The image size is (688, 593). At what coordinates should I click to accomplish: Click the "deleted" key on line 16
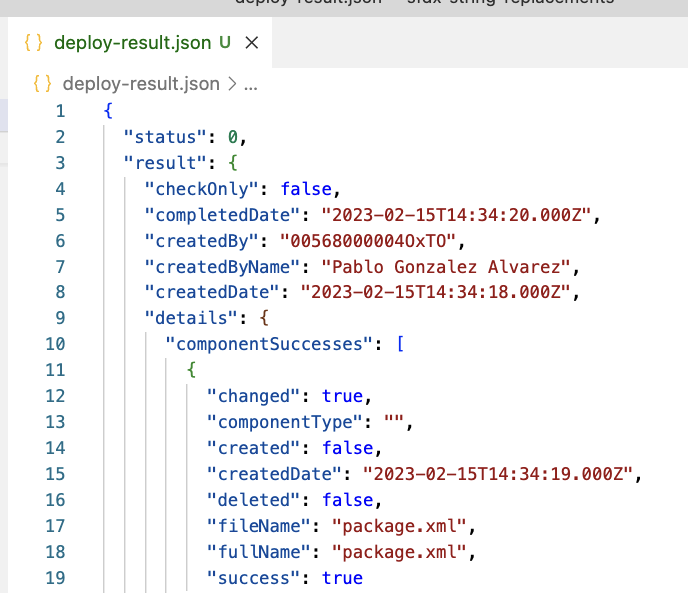pyautogui.click(x=253, y=500)
